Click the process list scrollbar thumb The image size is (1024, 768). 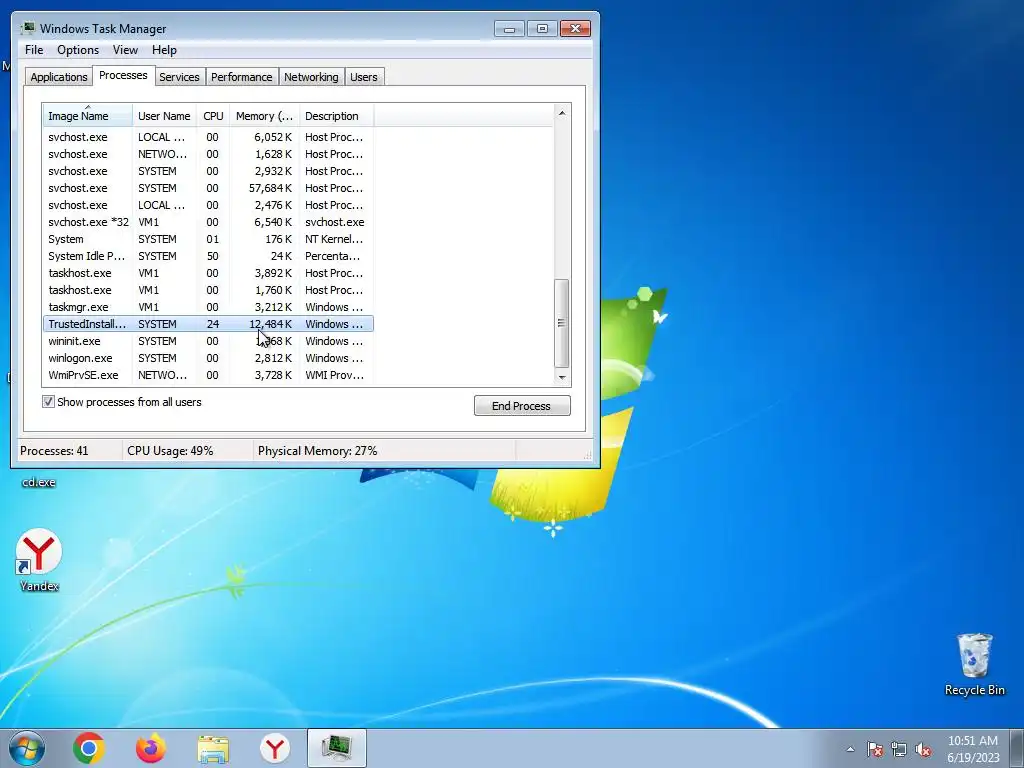tap(562, 323)
